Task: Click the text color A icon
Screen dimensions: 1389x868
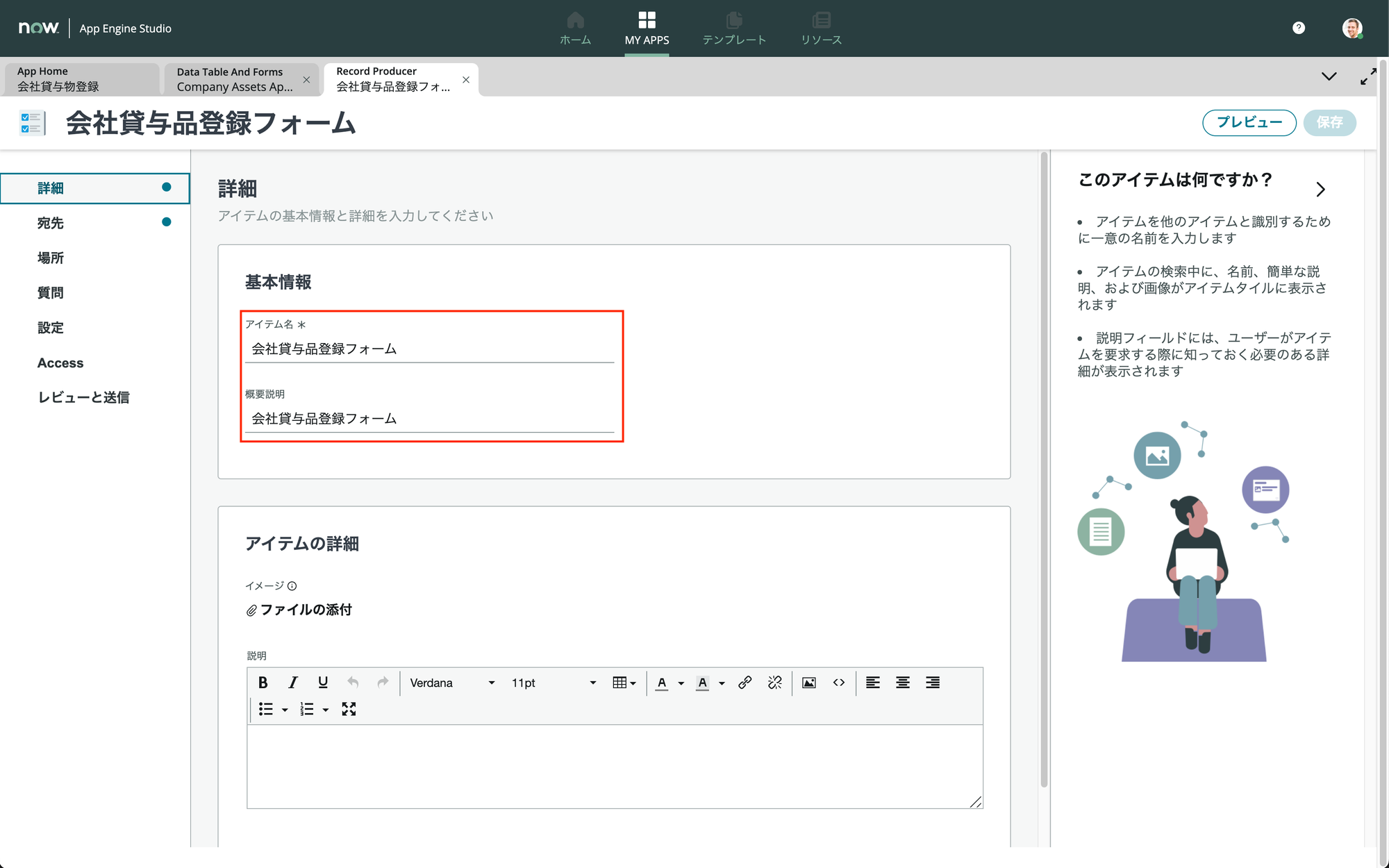Action: click(x=662, y=683)
